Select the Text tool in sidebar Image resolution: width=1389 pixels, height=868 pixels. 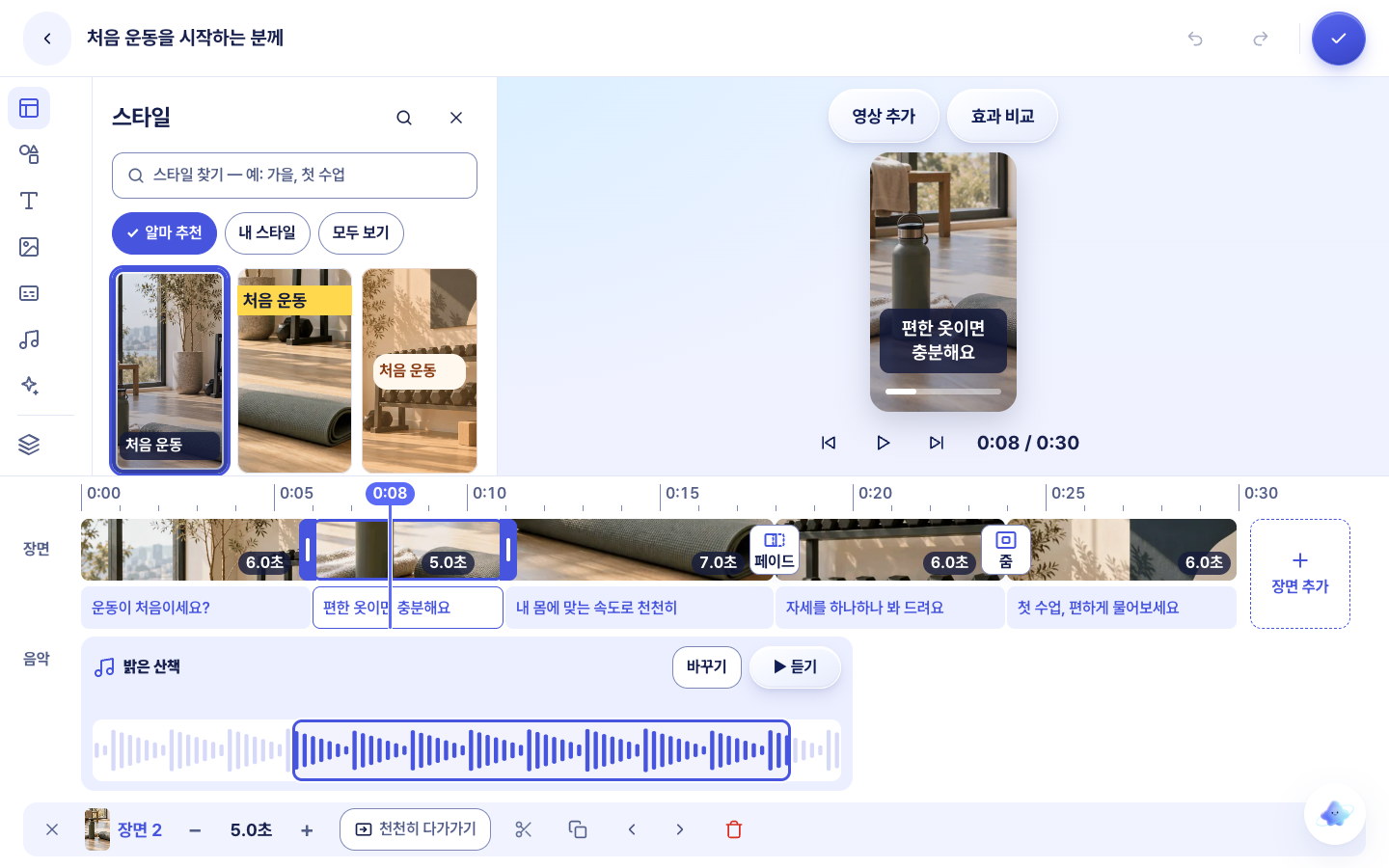pyautogui.click(x=29, y=201)
